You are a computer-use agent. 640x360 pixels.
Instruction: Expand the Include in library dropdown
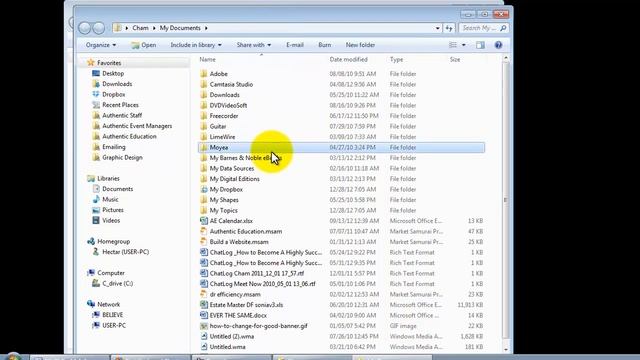pos(196,45)
